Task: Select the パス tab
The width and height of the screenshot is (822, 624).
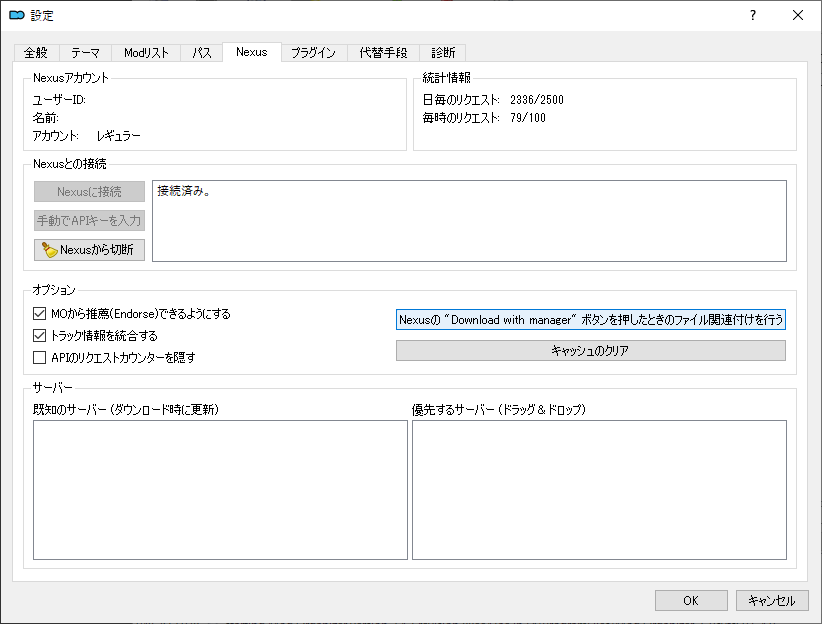Action: [x=201, y=53]
